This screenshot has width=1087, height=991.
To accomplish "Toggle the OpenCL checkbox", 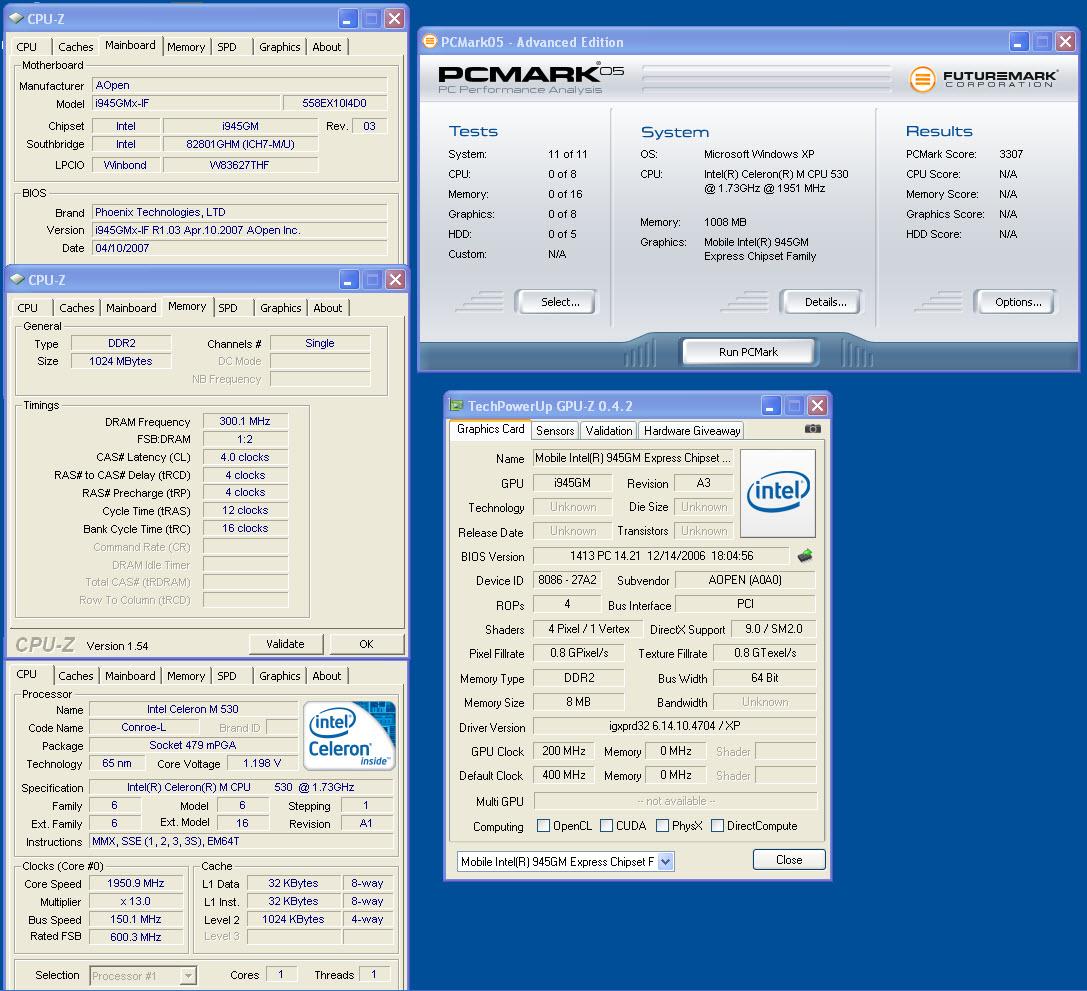I will (x=544, y=825).
